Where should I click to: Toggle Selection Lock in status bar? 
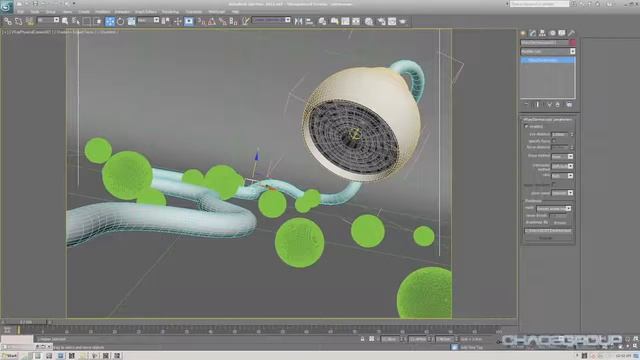coord(362,339)
